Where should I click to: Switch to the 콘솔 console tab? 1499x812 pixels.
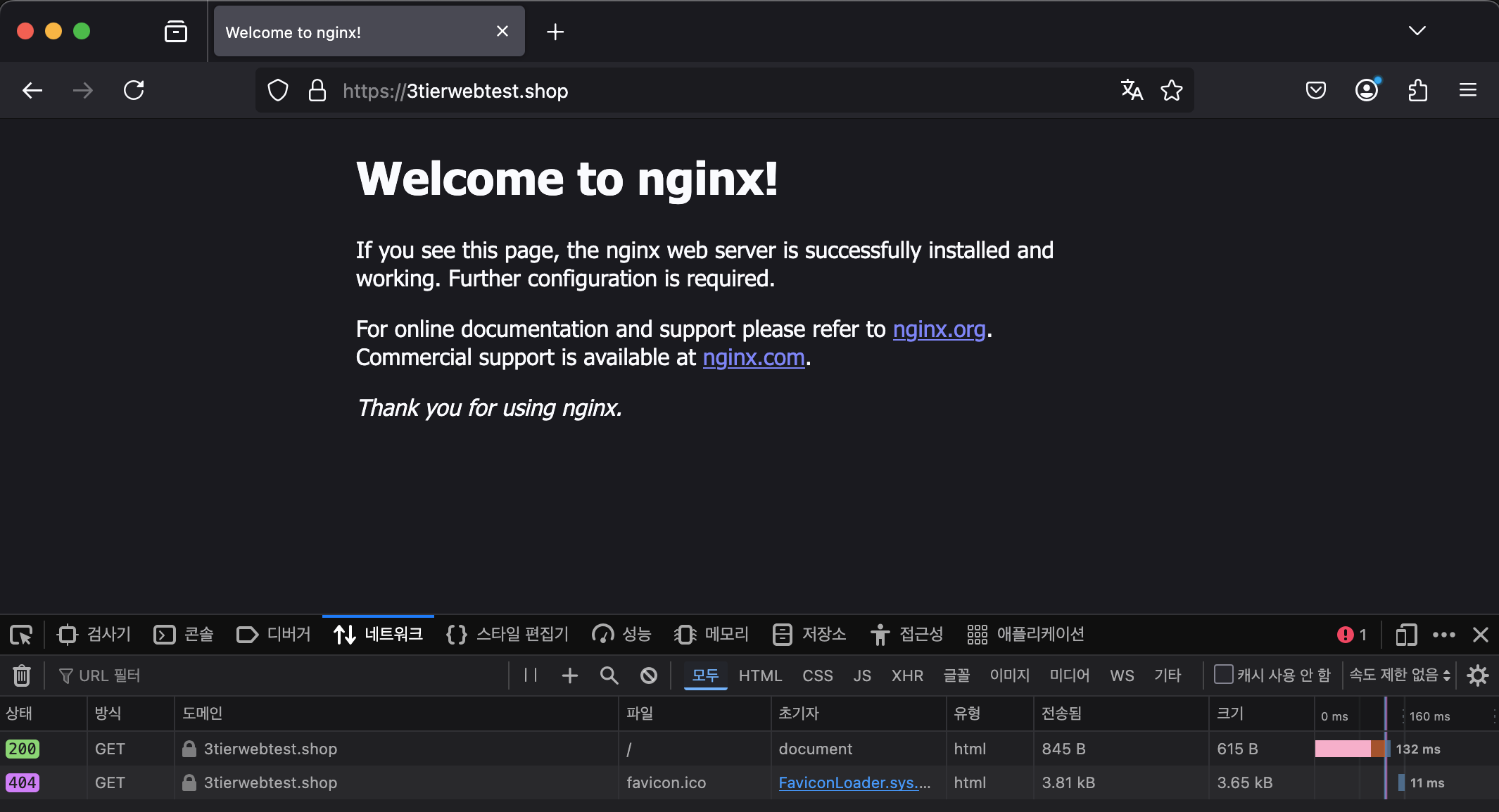184,635
